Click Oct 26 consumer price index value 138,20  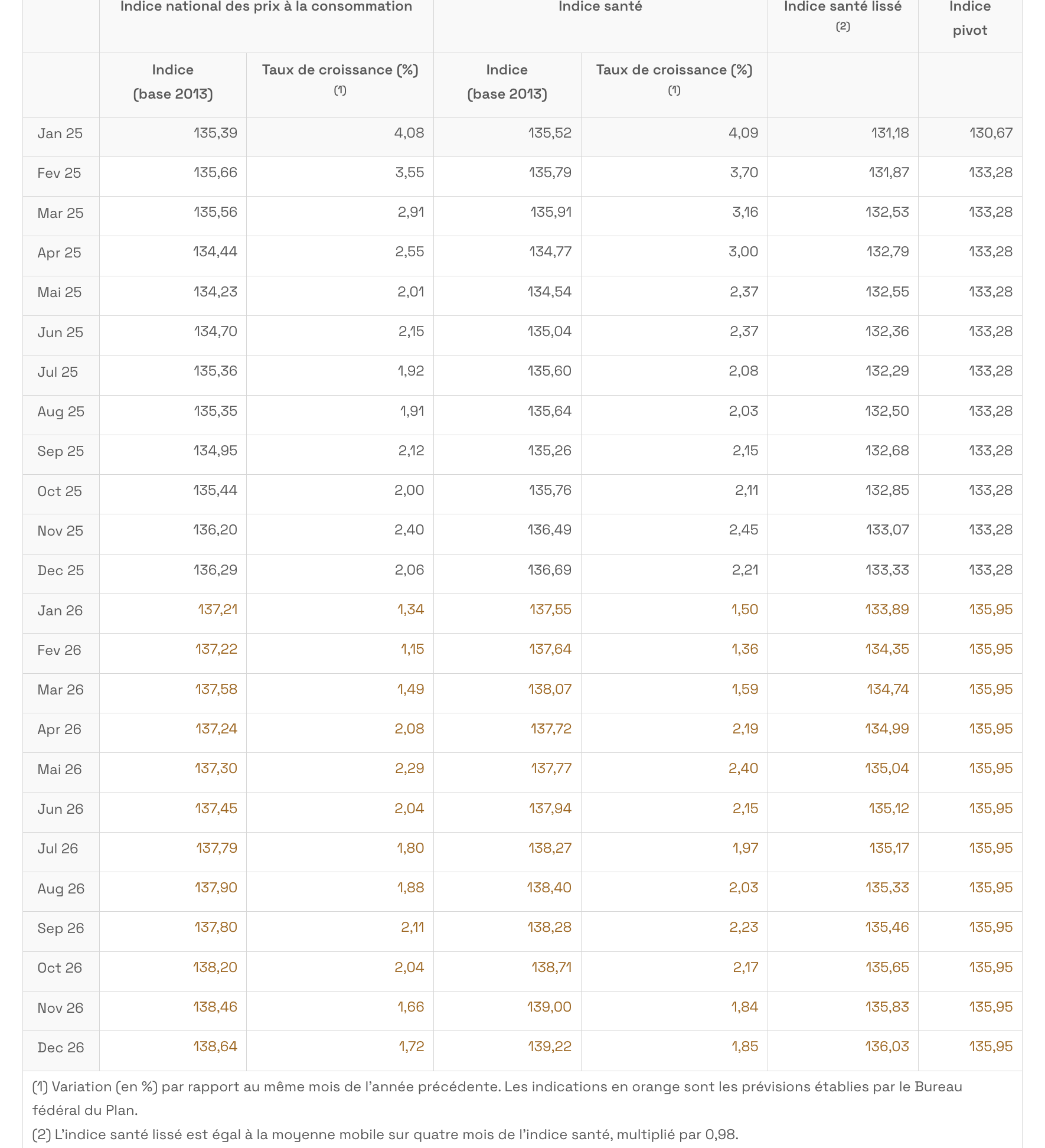215,967
